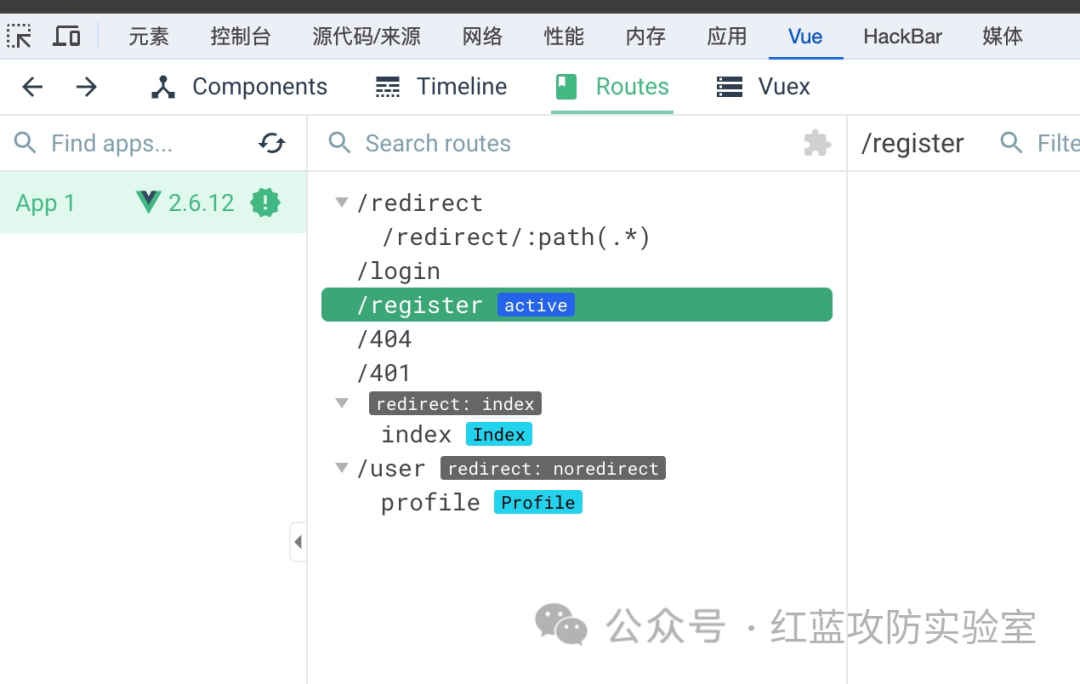Select the active /register route

point(577,304)
